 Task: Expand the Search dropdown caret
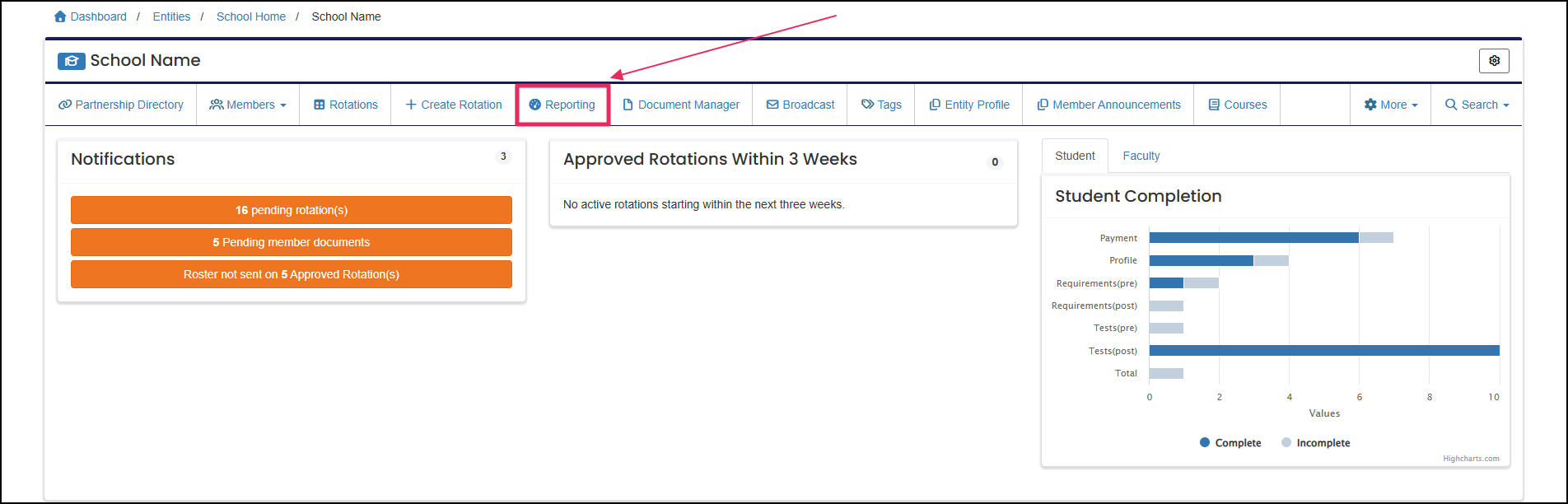tap(1506, 105)
